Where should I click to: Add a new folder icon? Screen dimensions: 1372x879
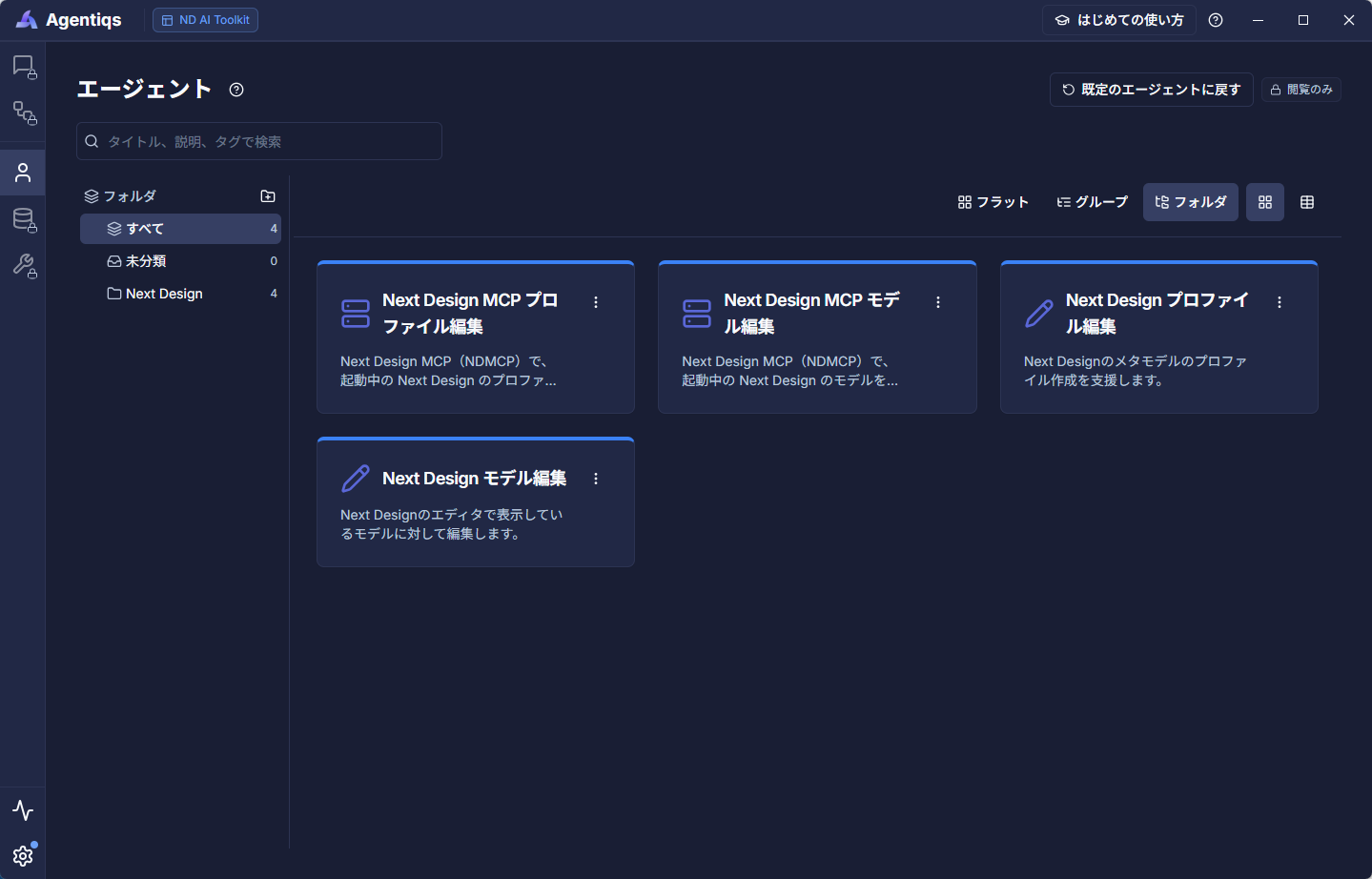[x=268, y=196]
